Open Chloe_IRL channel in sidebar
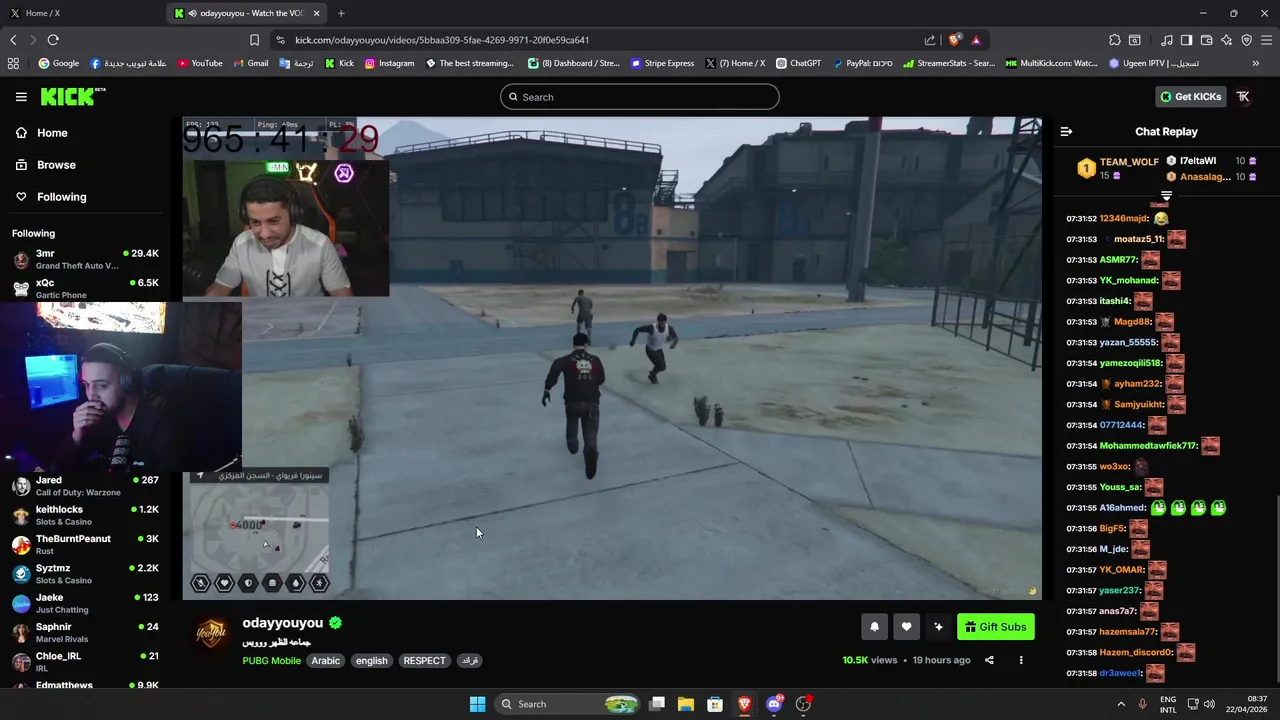This screenshot has width=1280, height=720. 86,661
